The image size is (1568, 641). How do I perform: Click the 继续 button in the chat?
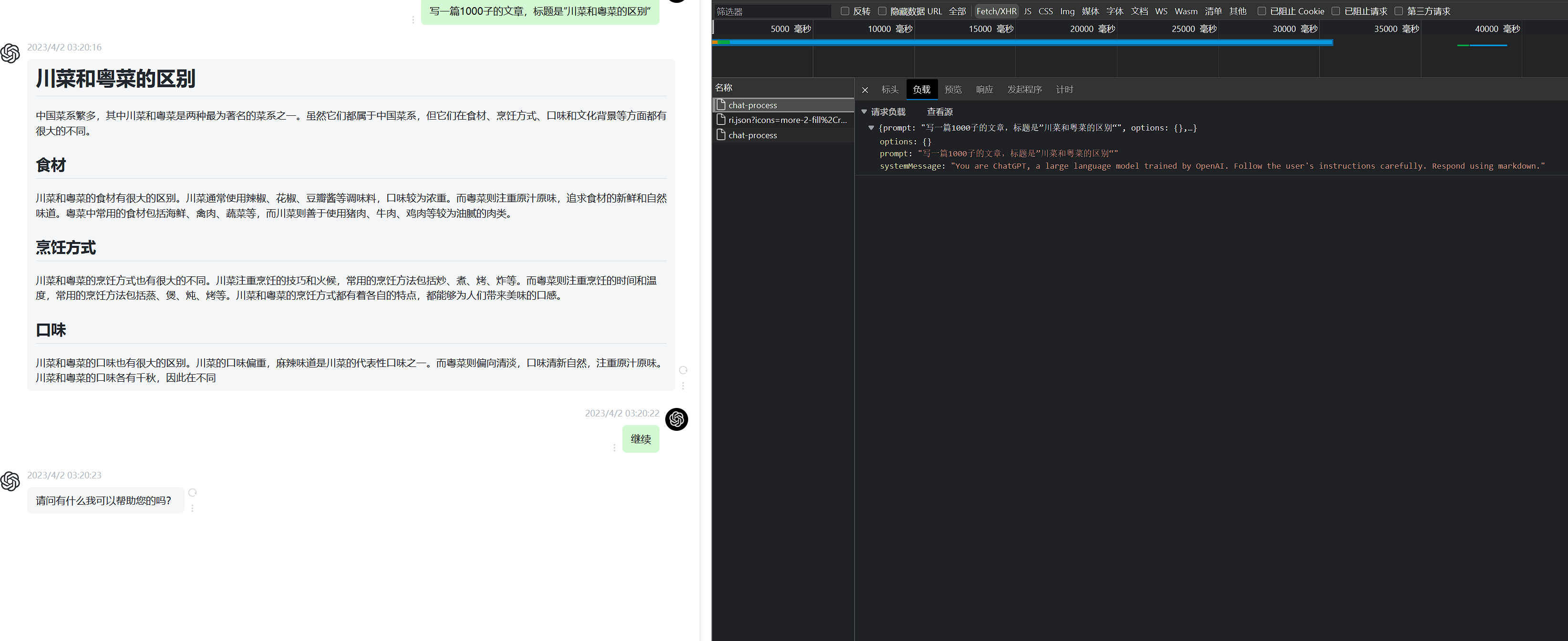click(x=640, y=439)
